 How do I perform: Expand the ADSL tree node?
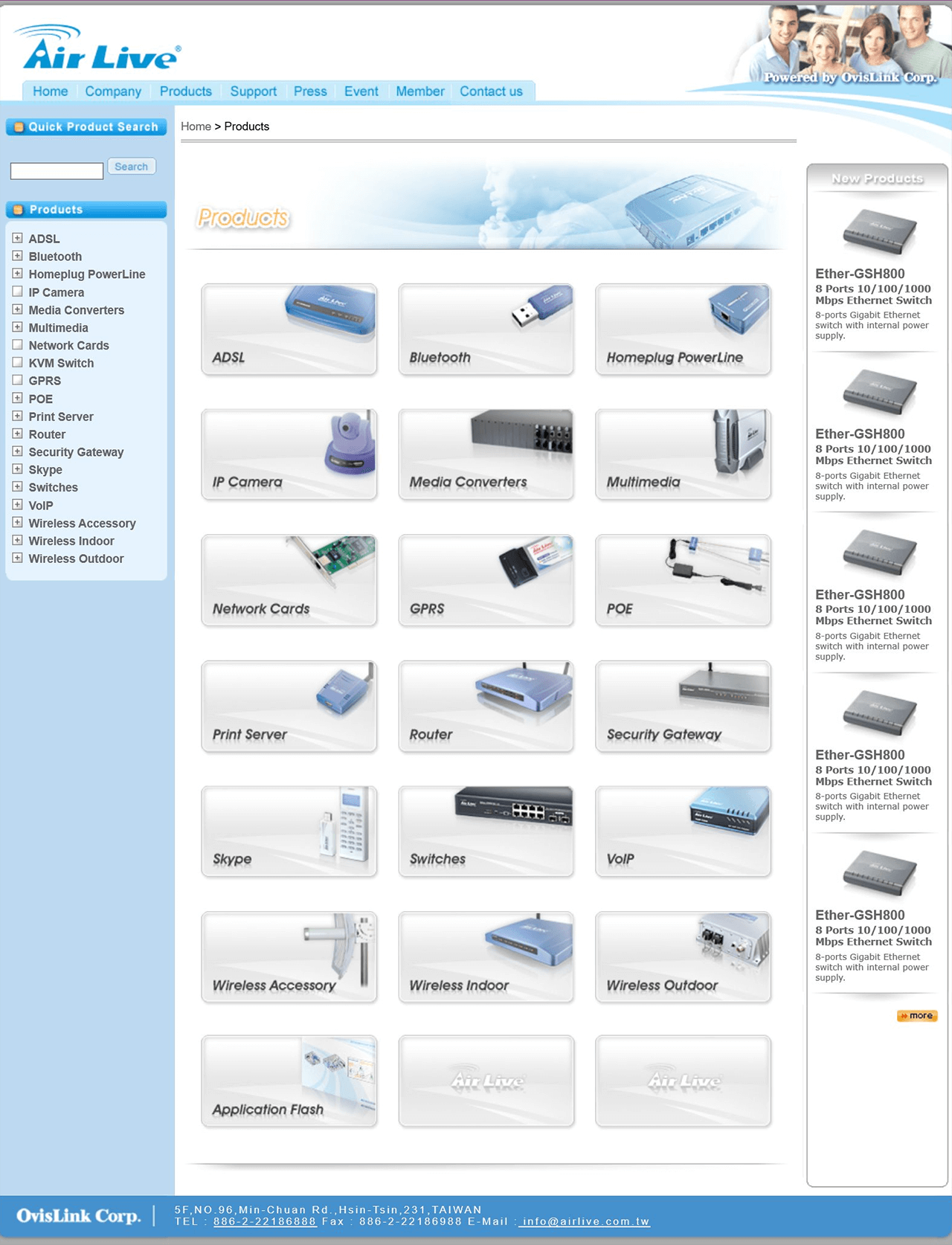[17, 238]
